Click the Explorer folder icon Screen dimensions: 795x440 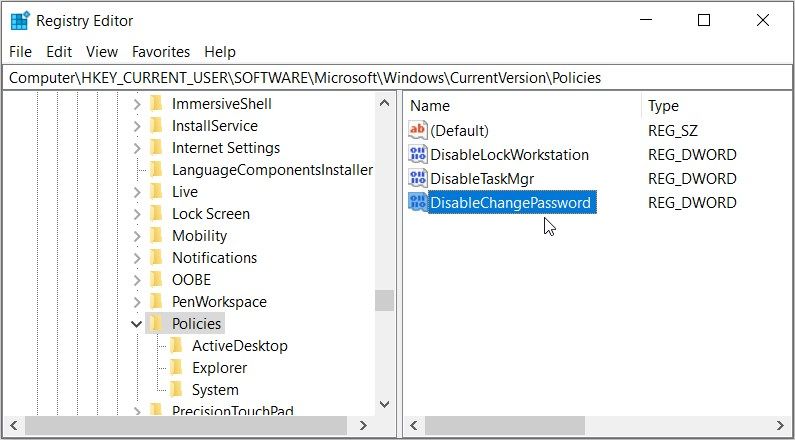pos(176,368)
